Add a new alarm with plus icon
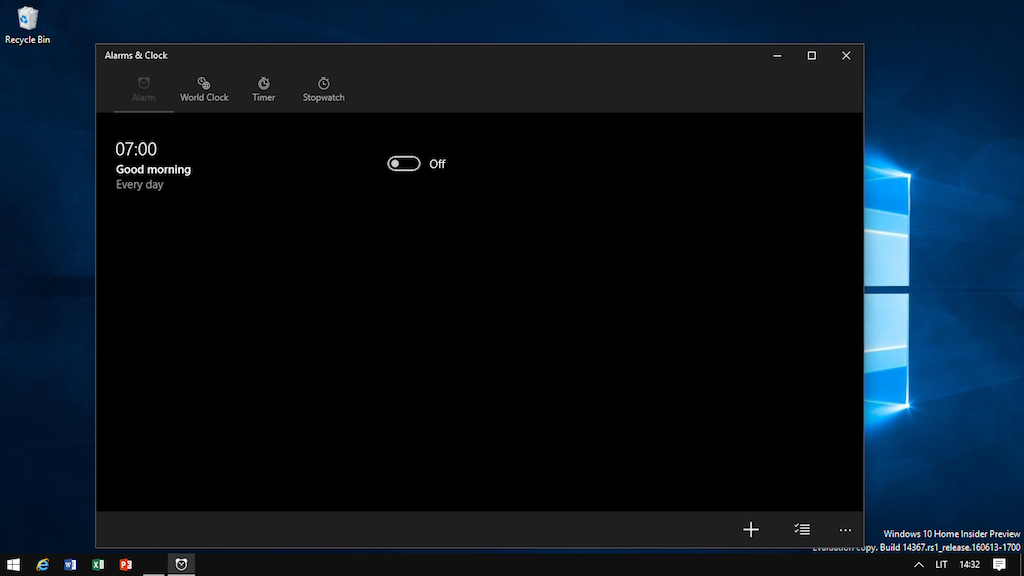This screenshot has height=576, width=1024. pyautogui.click(x=751, y=529)
